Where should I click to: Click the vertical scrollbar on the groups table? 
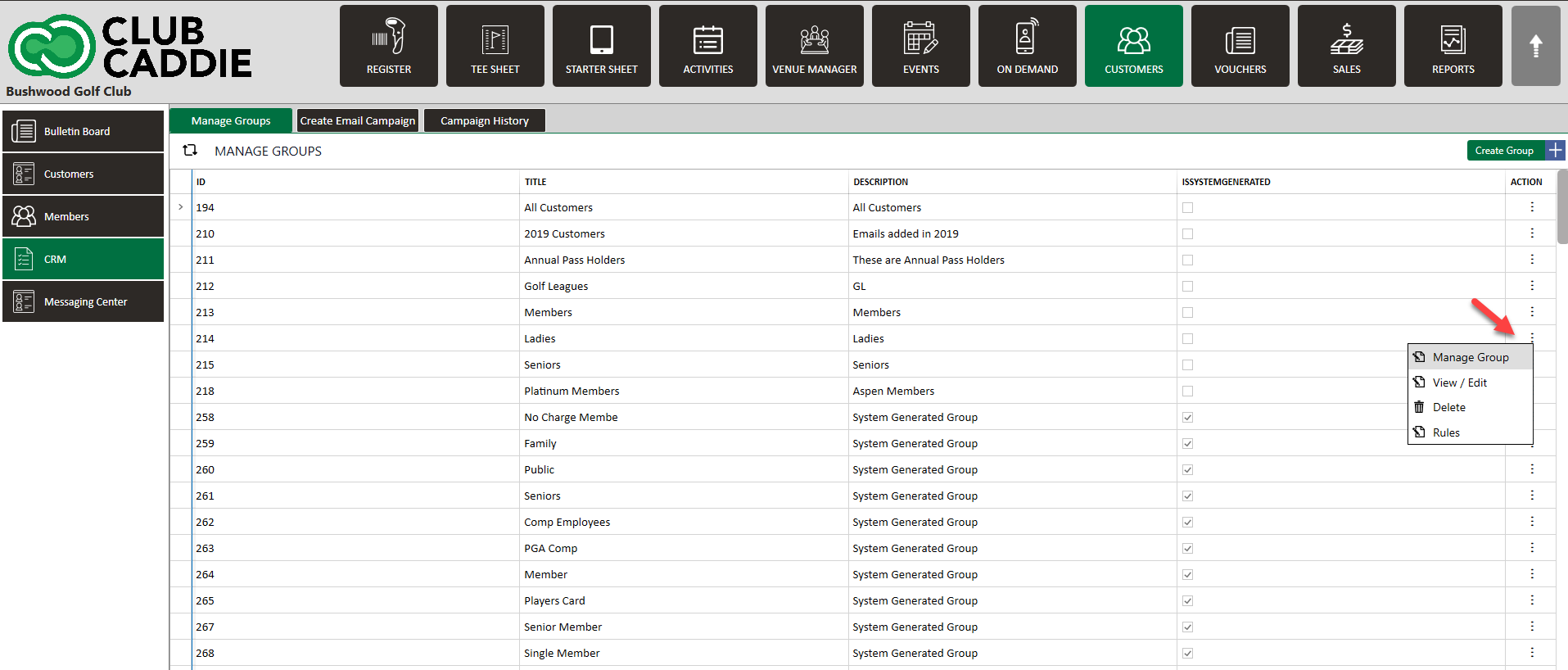(x=1561, y=207)
